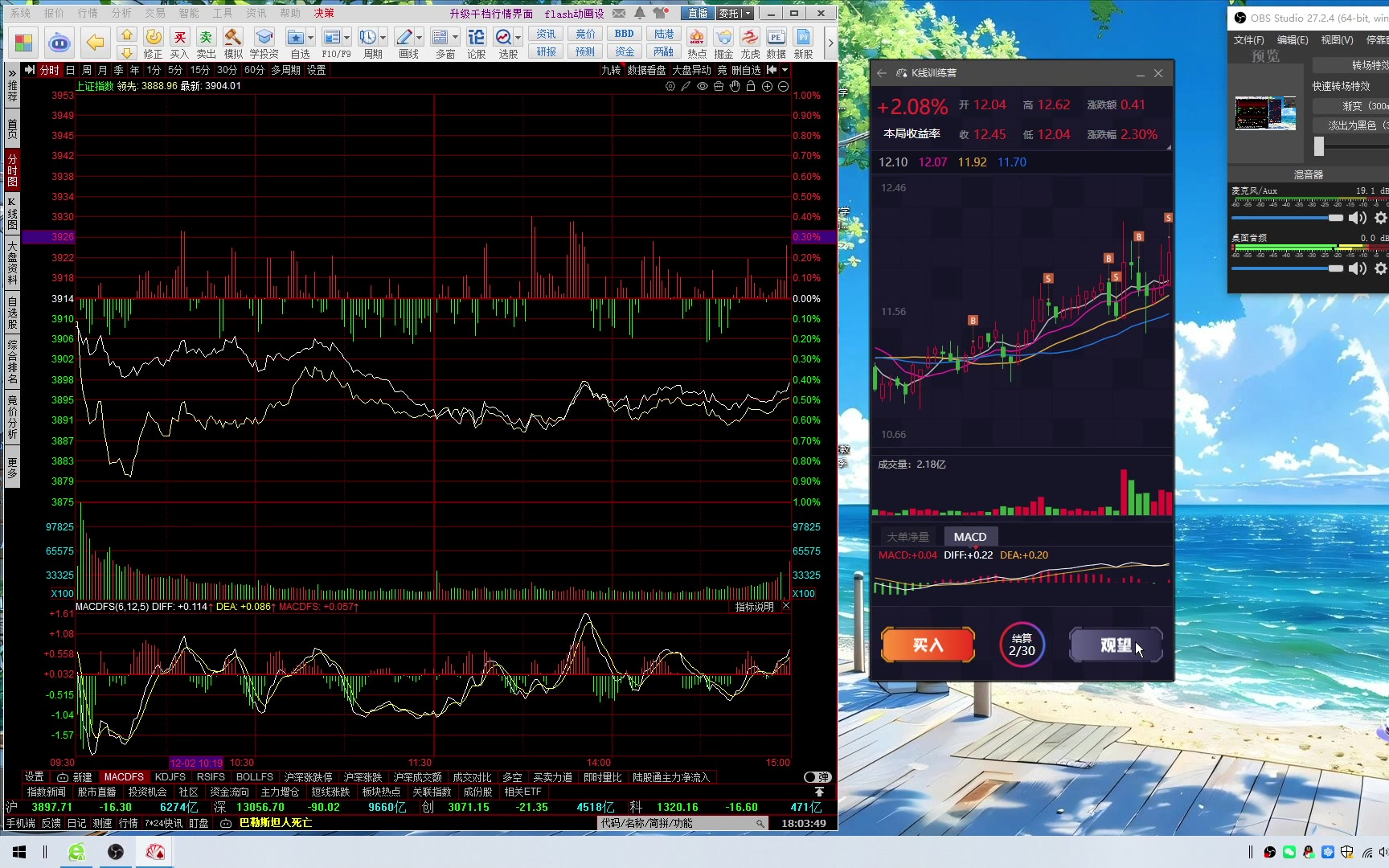Screen dimensions: 1389x868
Task: Click the 卖出 (sell) toolbar icon
Action: tap(206, 43)
